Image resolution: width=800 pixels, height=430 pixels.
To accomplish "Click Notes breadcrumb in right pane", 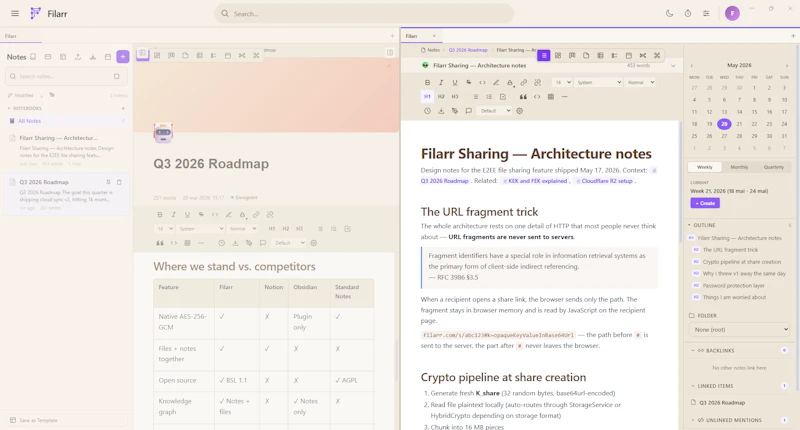I will (430, 50).
